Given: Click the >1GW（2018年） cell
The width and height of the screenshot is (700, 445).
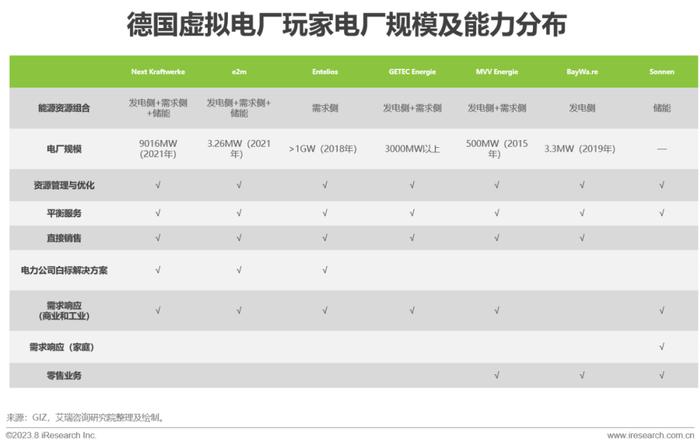Looking at the screenshot, I should coord(323,149).
